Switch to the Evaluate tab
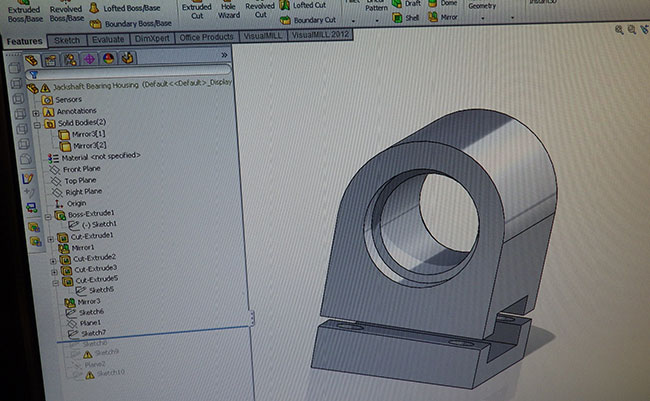 pyautogui.click(x=108, y=39)
